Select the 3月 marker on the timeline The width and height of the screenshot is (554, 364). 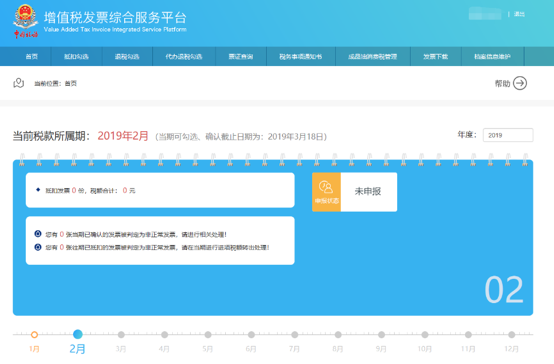click(x=121, y=334)
